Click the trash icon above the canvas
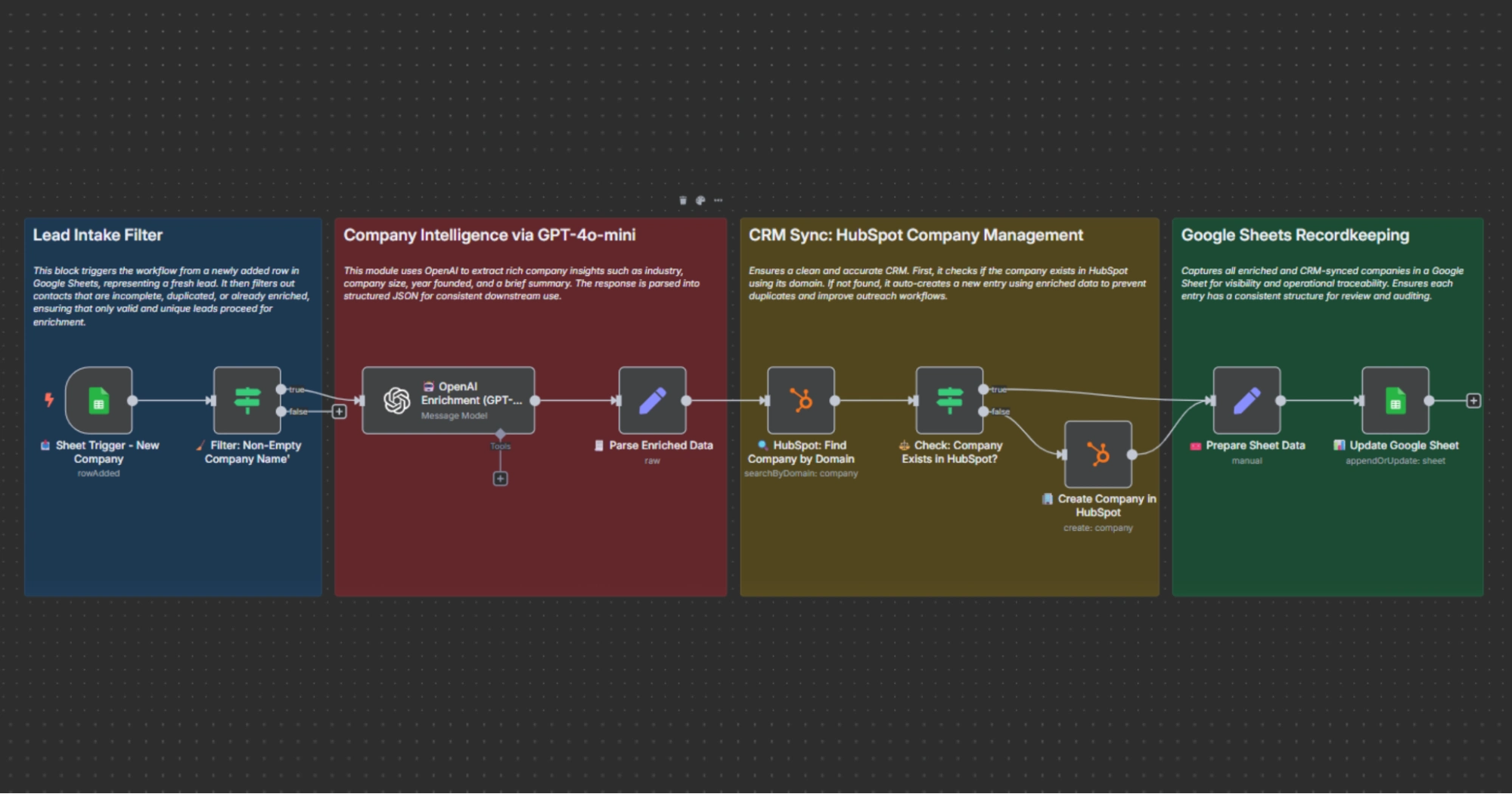 (x=685, y=200)
